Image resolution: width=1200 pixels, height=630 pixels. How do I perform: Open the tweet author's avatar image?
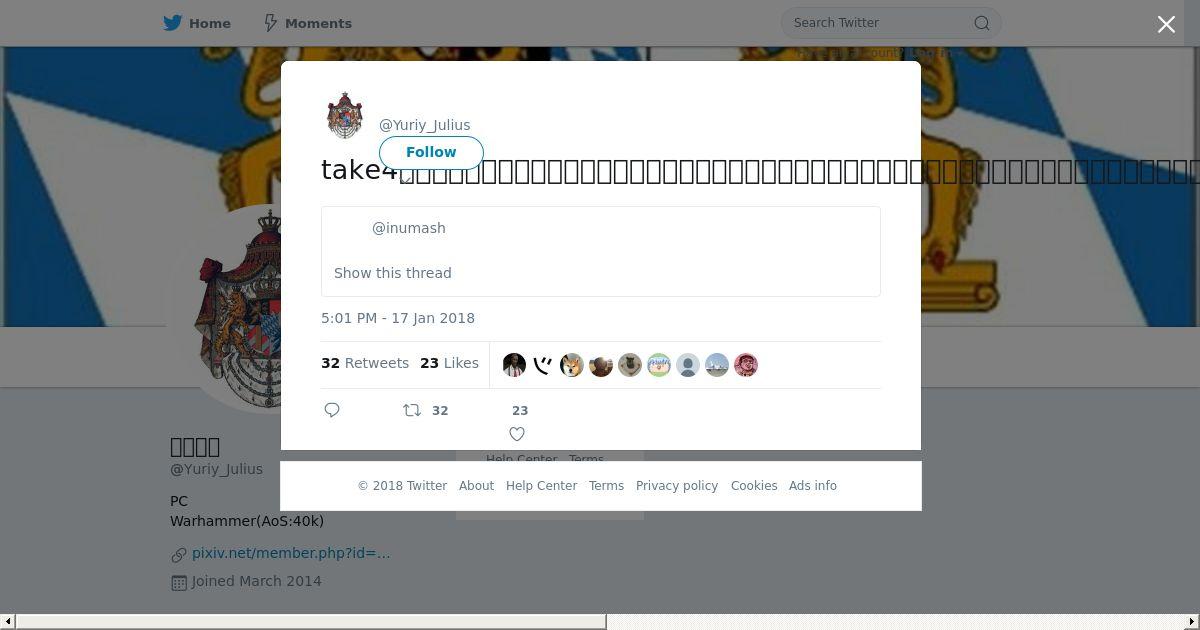[x=345, y=116]
